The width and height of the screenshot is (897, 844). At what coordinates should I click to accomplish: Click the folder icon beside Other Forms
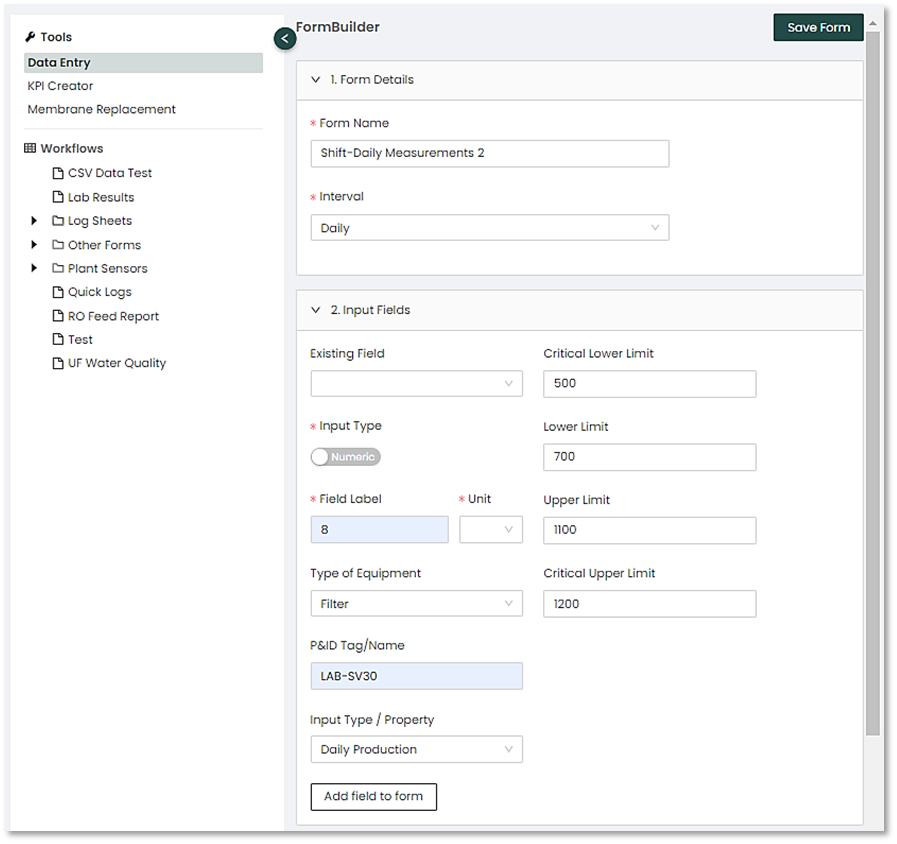click(58, 245)
